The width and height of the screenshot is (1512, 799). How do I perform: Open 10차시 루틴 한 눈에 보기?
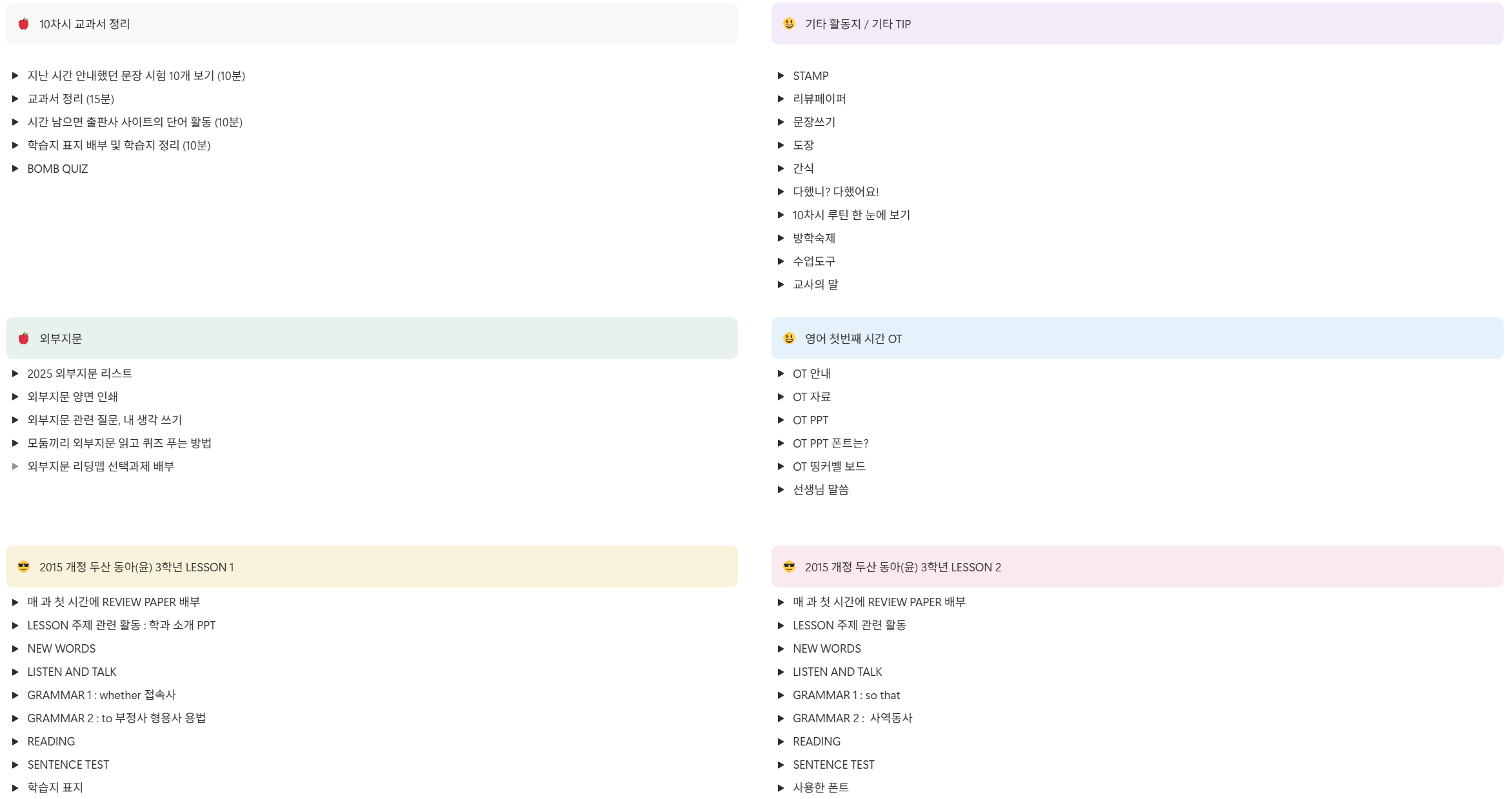pos(851,215)
